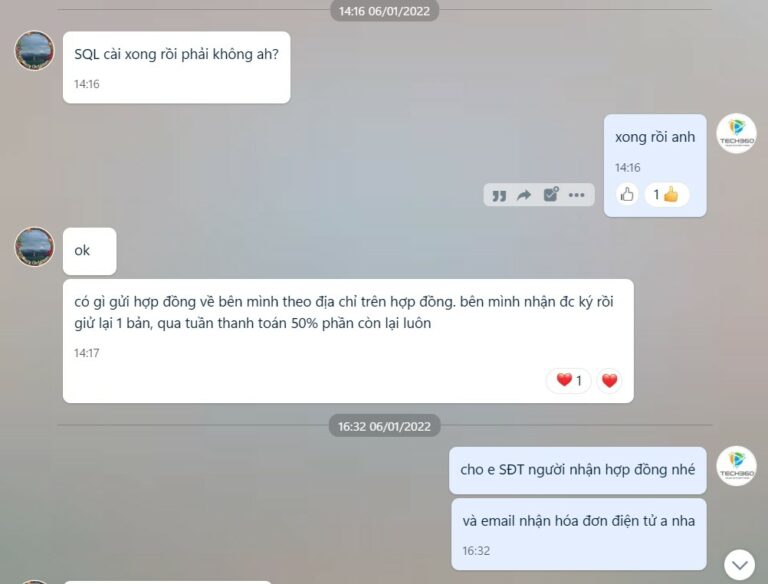Click Tech360 avatar beside 'xong rồi anh'
The height and width of the screenshot is (584, 768).
(x=736, y=133)
